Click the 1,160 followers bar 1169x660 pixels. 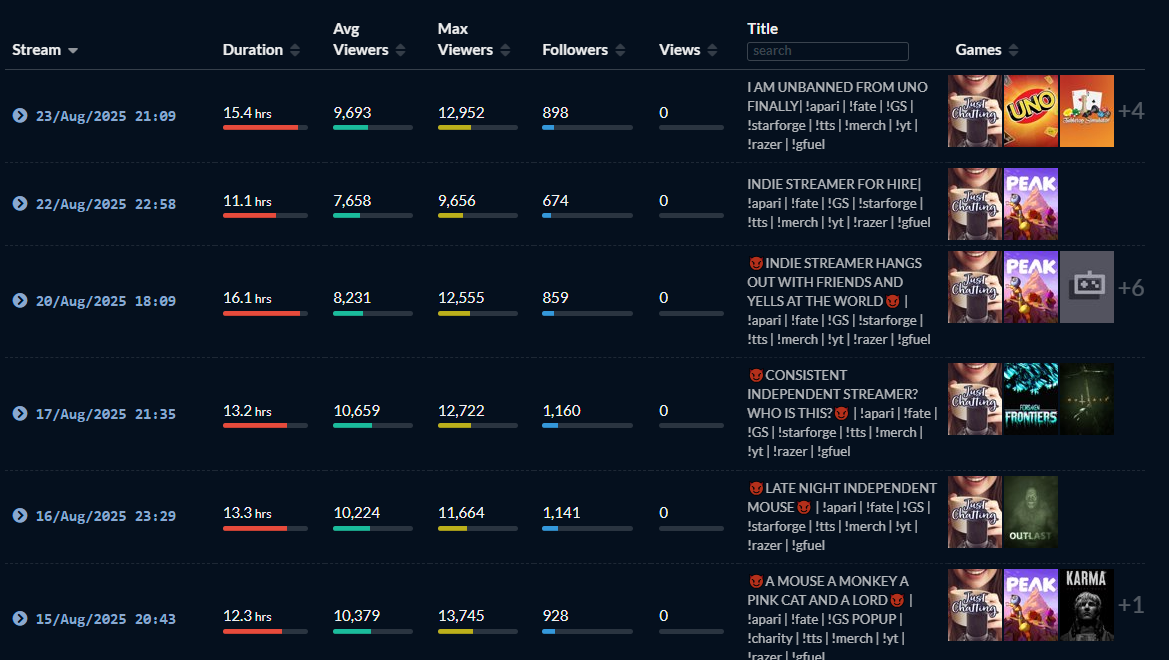[x=587, y=425]
